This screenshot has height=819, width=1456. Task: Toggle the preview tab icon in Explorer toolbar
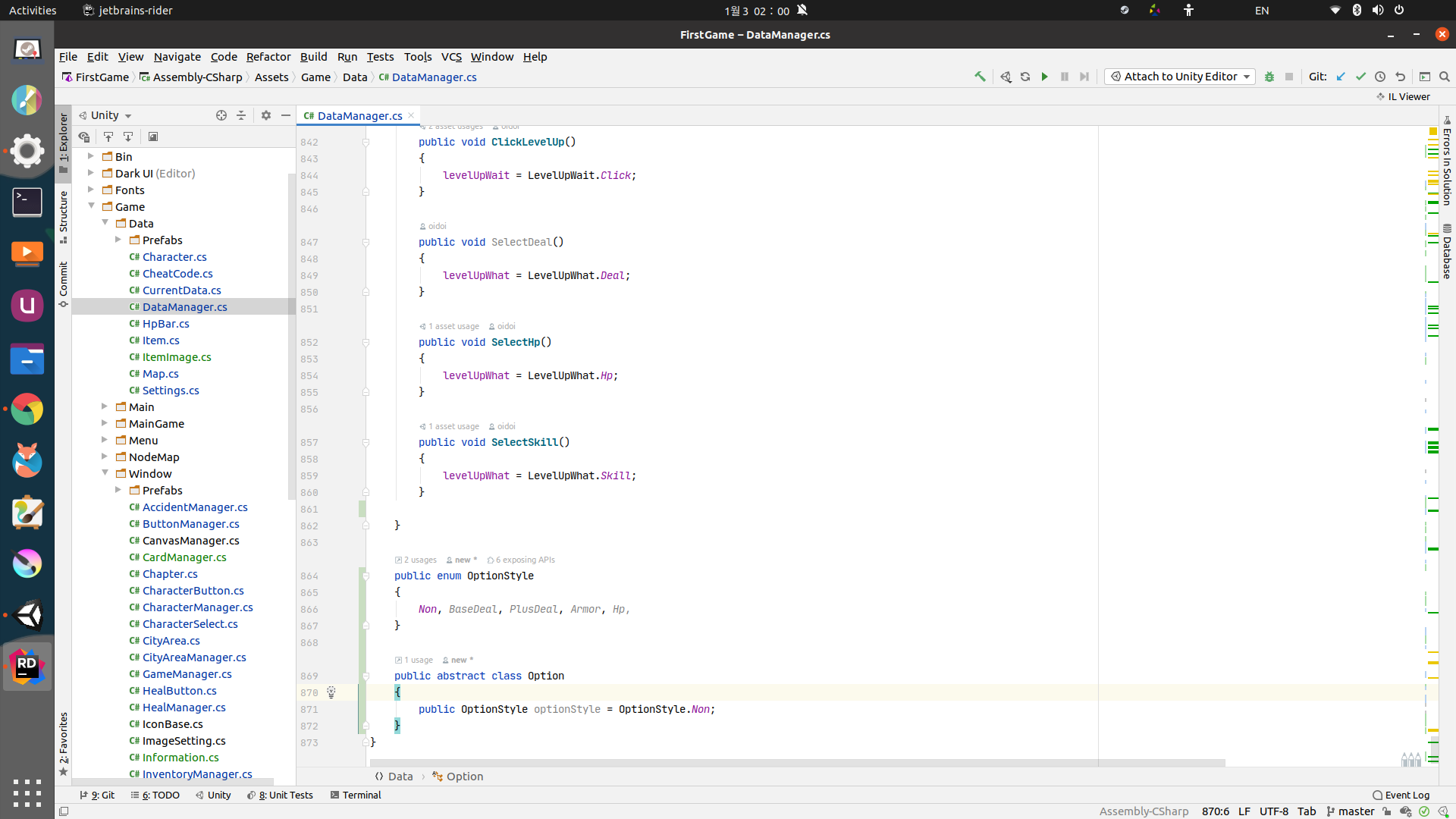153,136
